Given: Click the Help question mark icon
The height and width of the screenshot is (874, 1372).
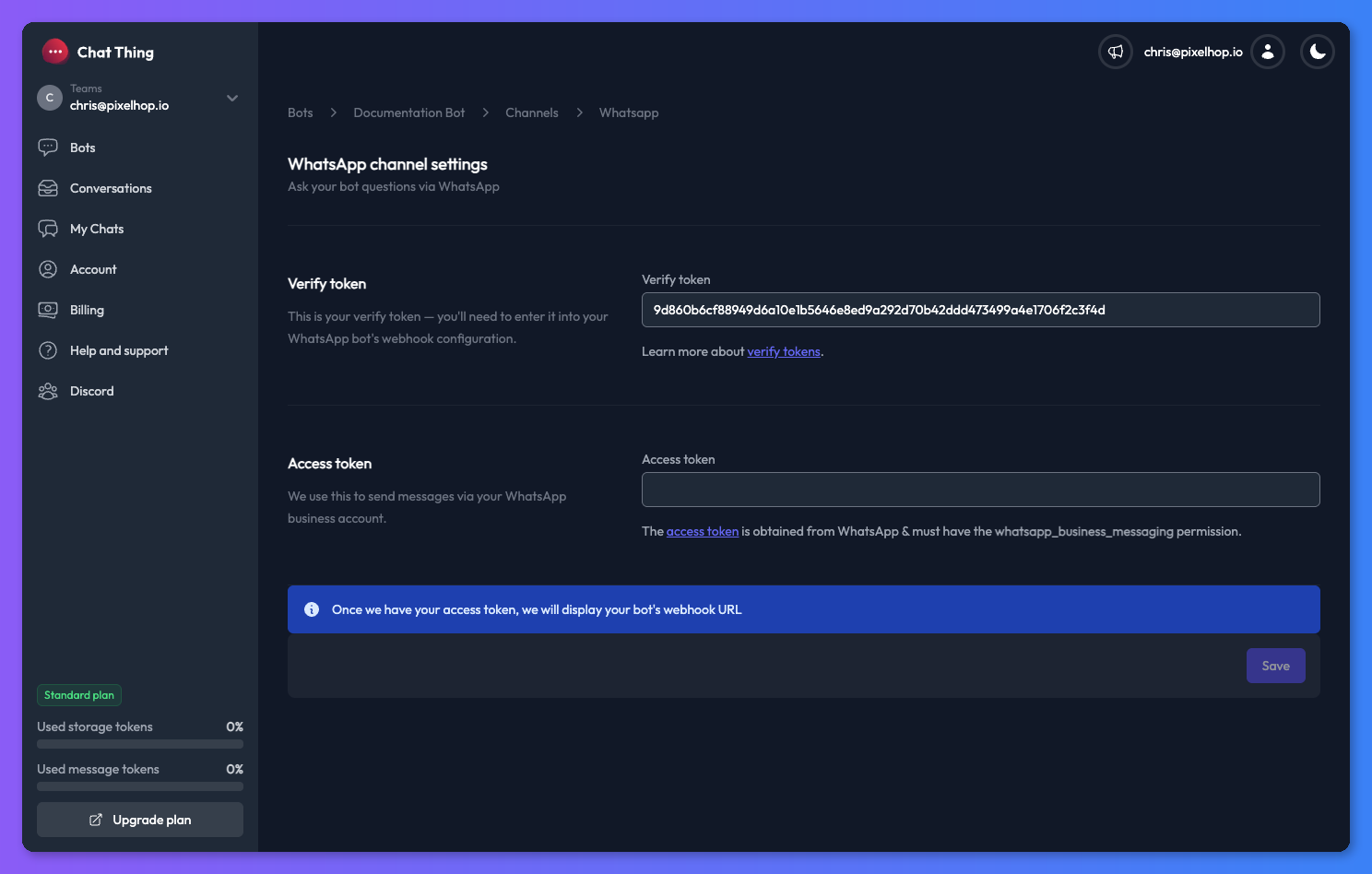Looking at the screenshot, I should coord(48,350).
